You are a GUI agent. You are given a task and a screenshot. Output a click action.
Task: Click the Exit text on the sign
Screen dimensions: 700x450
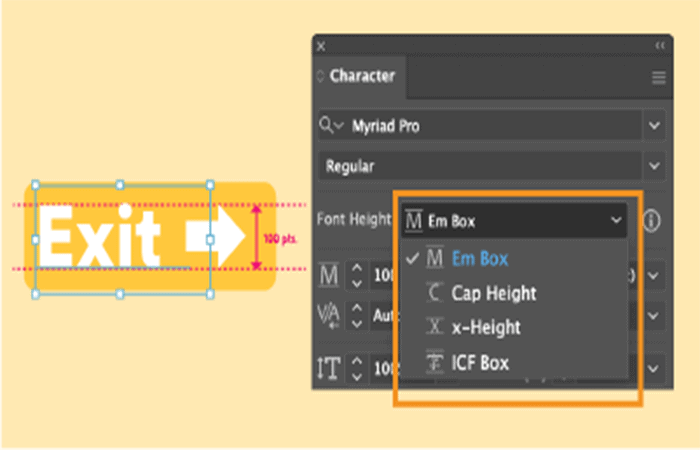(100, 237)
